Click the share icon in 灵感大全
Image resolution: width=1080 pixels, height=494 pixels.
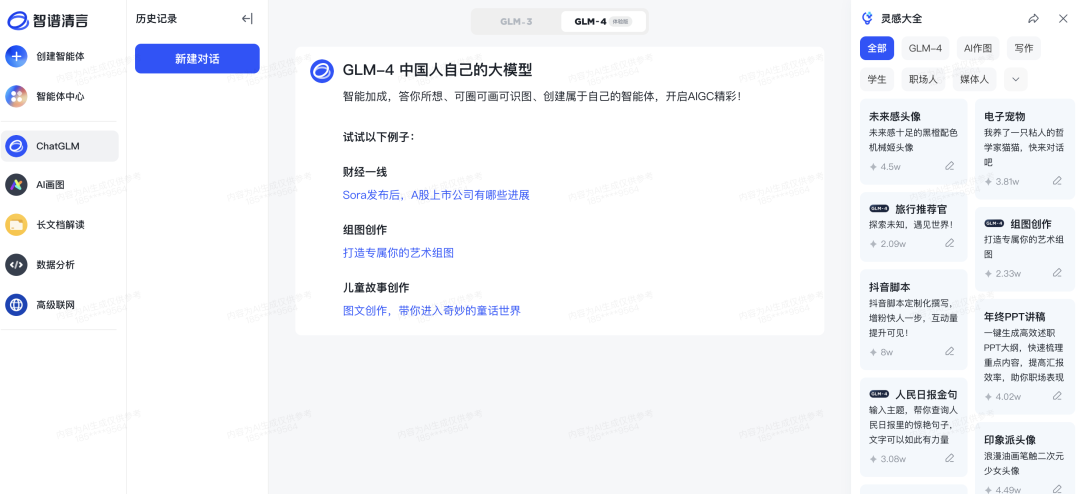(x=1033, y=19)
